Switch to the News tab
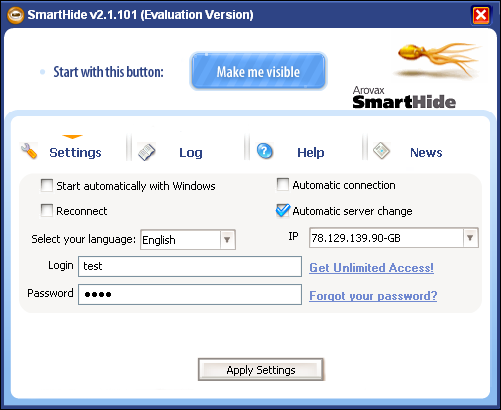 coord(426,153)
